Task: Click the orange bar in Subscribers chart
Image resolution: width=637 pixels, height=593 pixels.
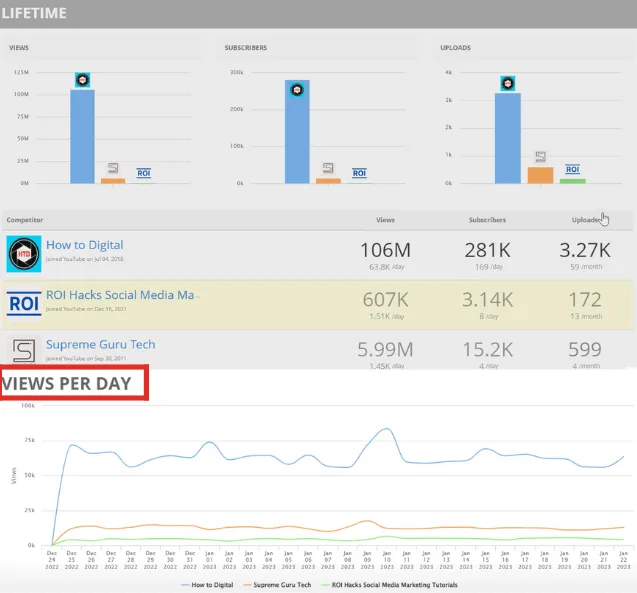Action: coord(328,181)
